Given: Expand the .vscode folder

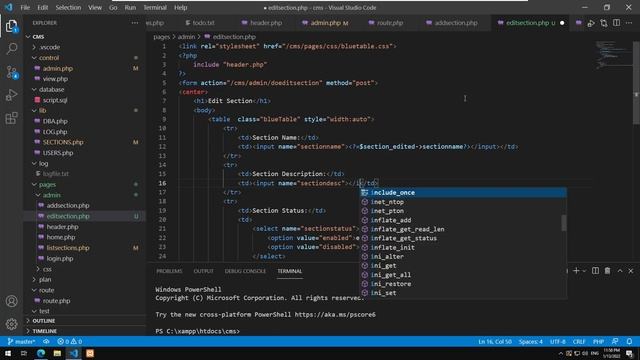Looking at the screenshot, I should point(49,47).
